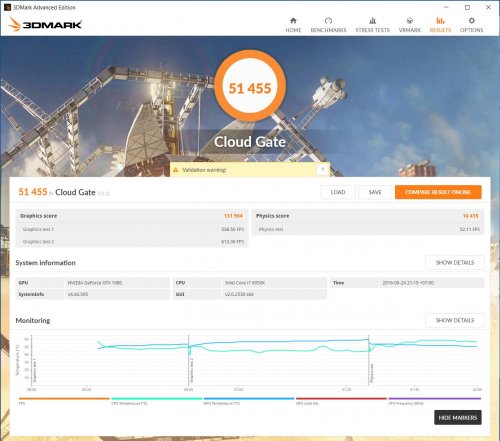Click the Validation warning! message text
The height and width of the screenshot is (441, 500).
click(204, 170)
